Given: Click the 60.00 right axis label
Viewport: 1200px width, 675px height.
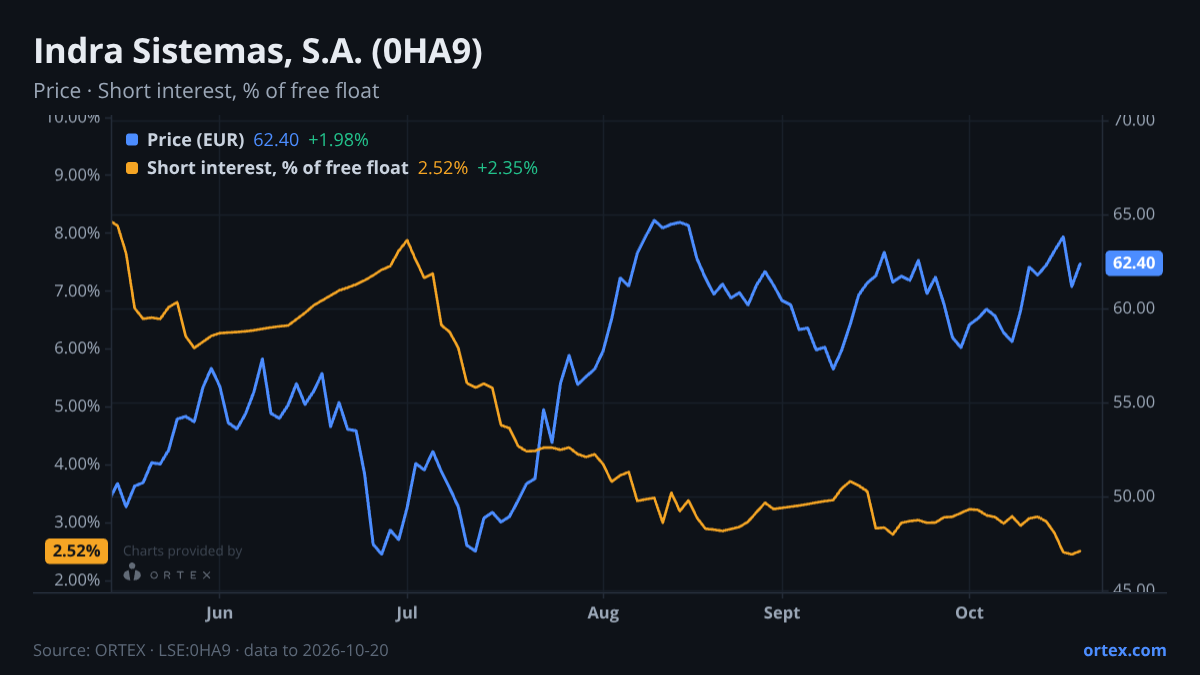Looking at the screenshot, I should (1134, 308).
